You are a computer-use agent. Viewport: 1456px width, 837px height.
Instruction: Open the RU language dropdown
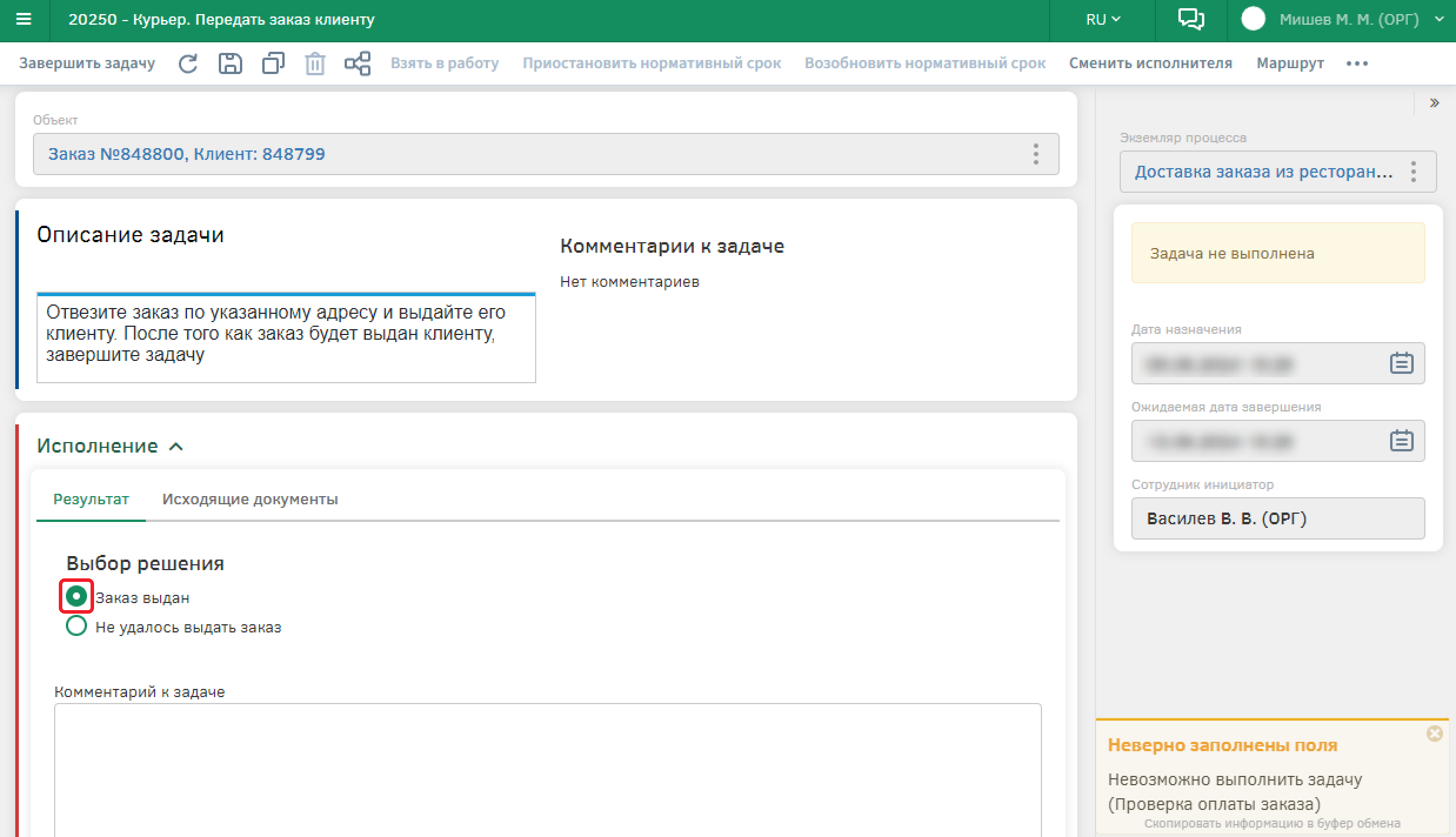point(1103,19)
